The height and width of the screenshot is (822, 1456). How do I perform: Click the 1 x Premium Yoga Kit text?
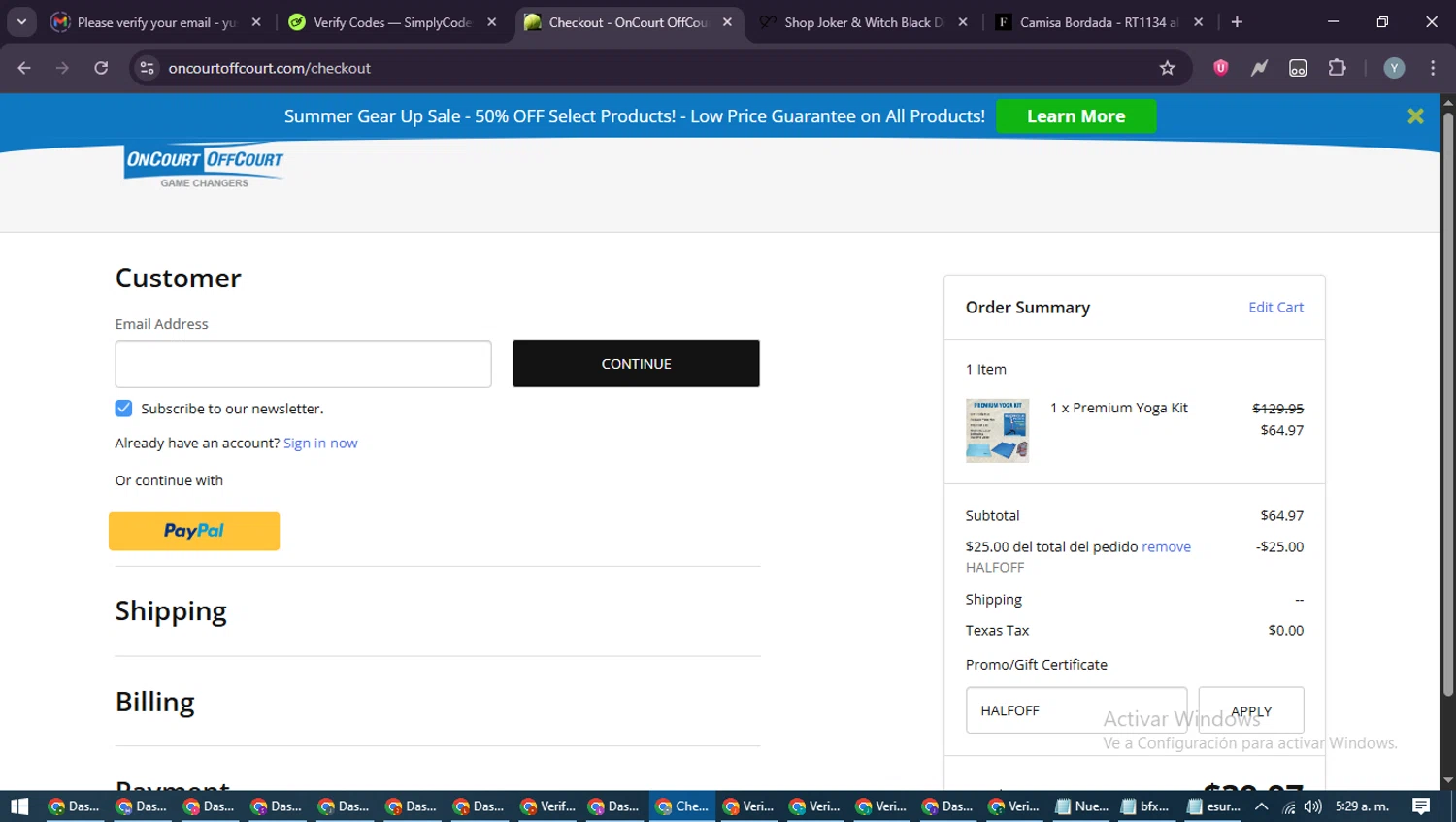[x=1118, y=408]
